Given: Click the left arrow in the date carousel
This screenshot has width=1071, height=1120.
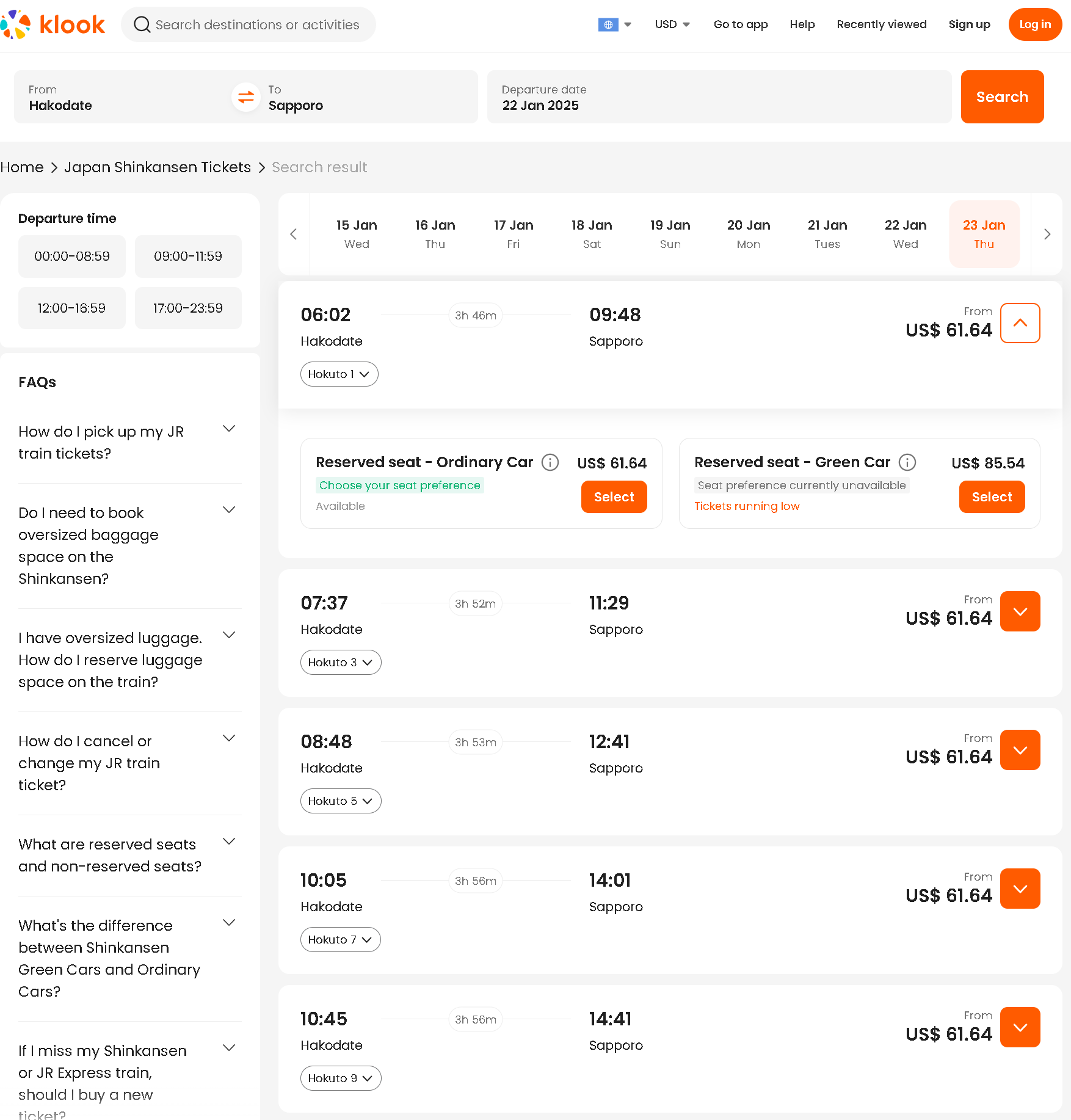Looking at the screenshot, I should click(x=294, y=234).
